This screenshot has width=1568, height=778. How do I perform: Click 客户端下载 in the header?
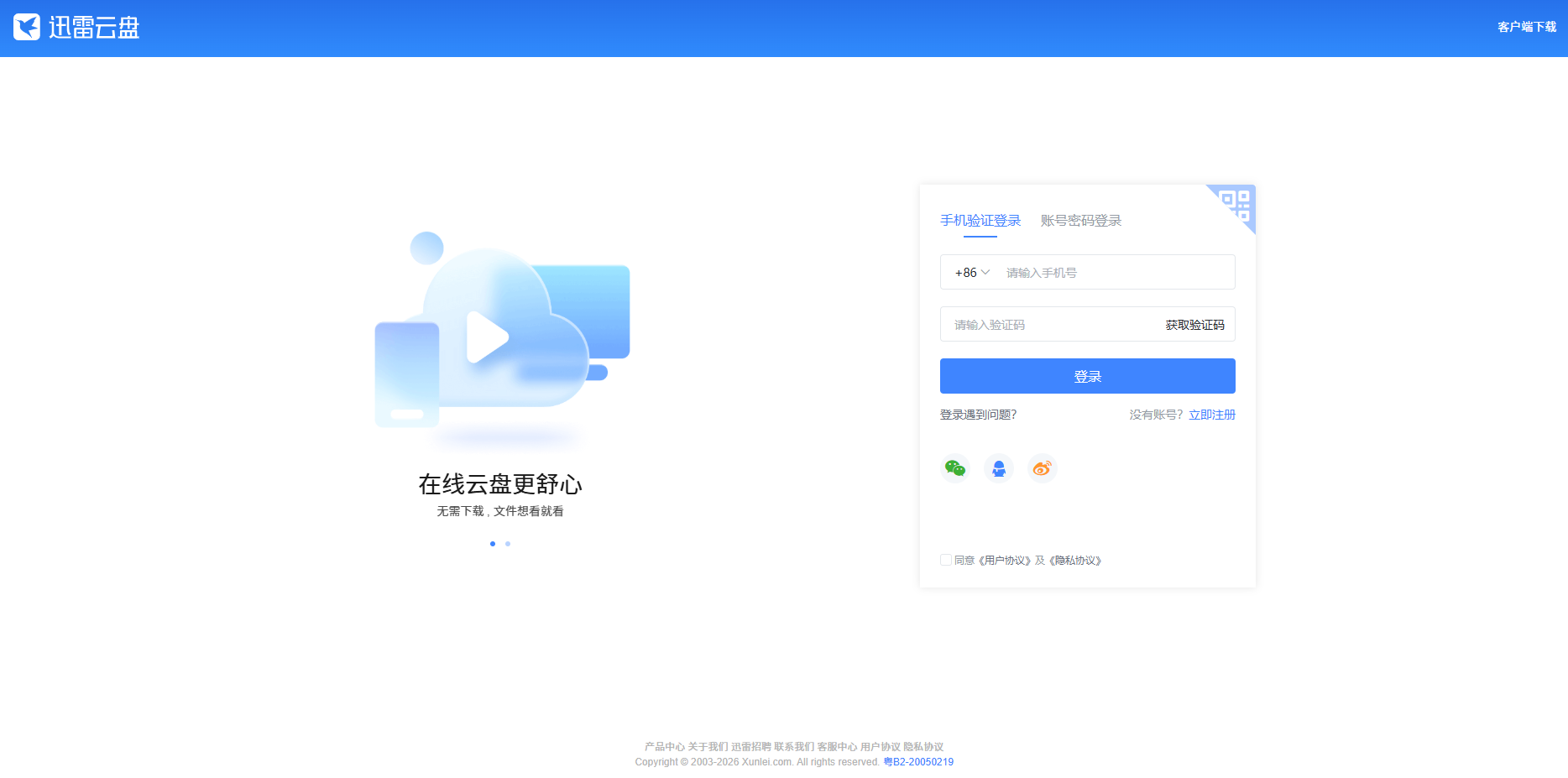(x=1527, y=27)
